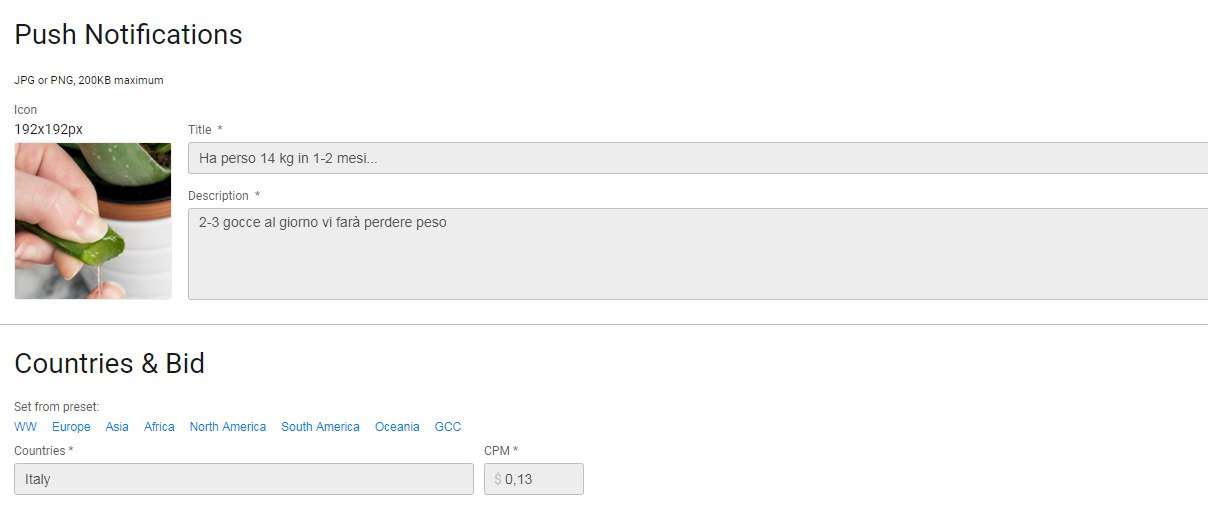Choose the Asia preset link
The width and height of the screenshot is (1208, 507).
[117, 427]
